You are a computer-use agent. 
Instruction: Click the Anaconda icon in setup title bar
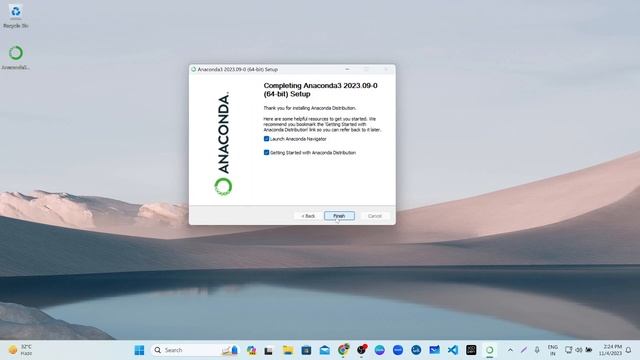coord(193,69)
